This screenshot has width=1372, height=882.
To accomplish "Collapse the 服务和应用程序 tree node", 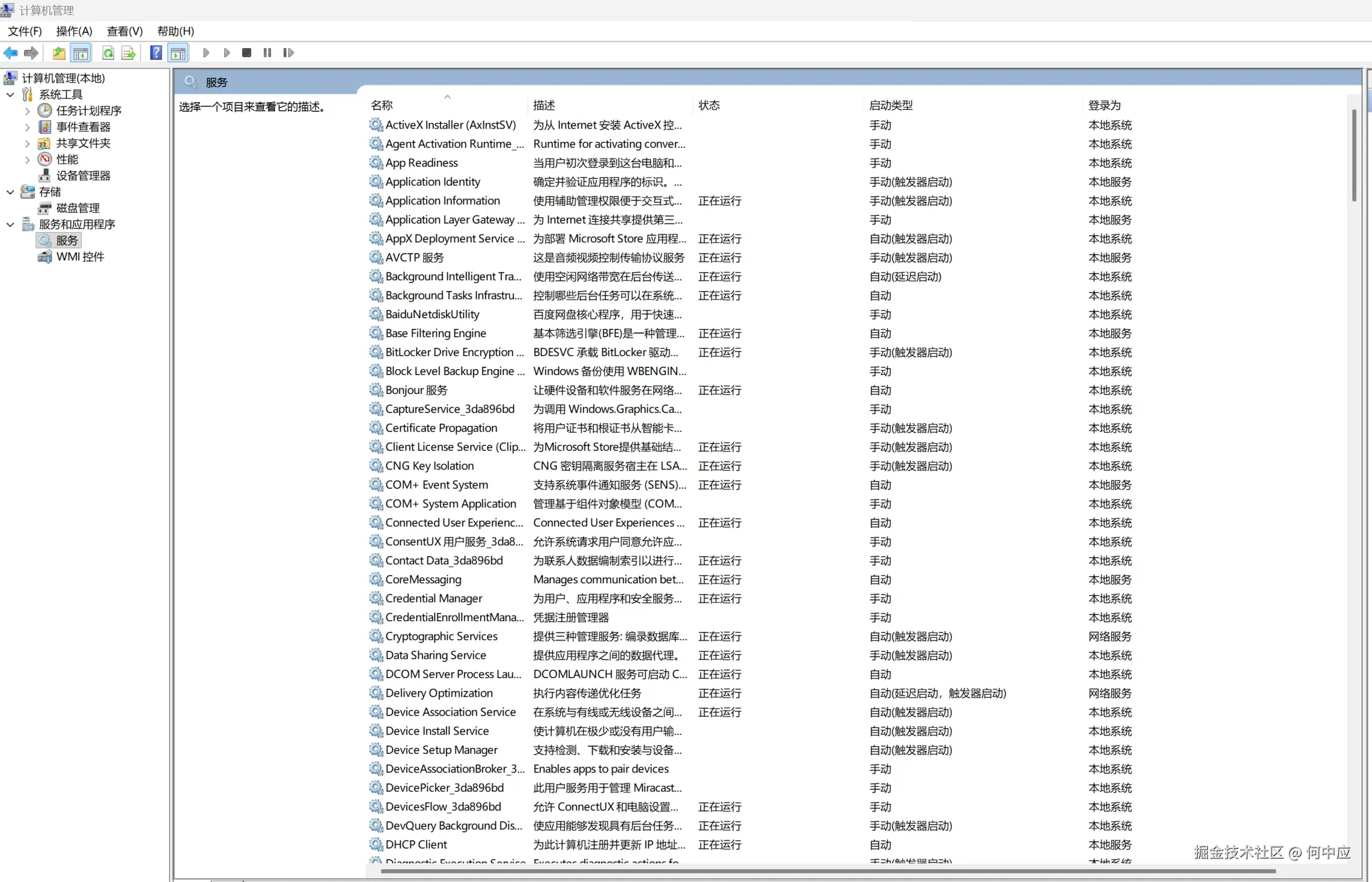I will click(x=10, y=224).
